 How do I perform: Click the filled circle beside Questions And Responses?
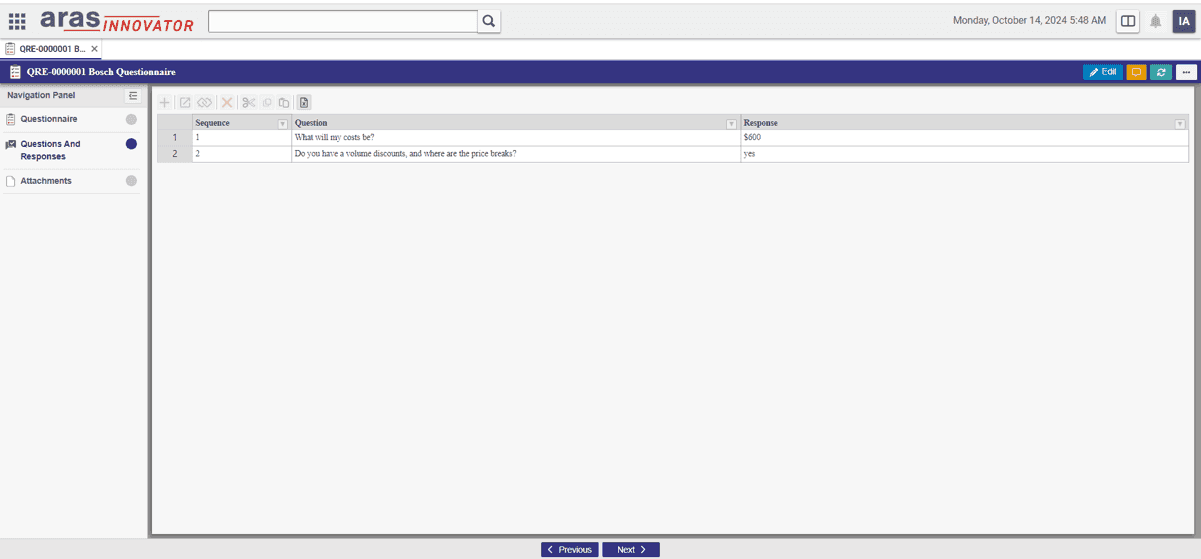(131, 144)
